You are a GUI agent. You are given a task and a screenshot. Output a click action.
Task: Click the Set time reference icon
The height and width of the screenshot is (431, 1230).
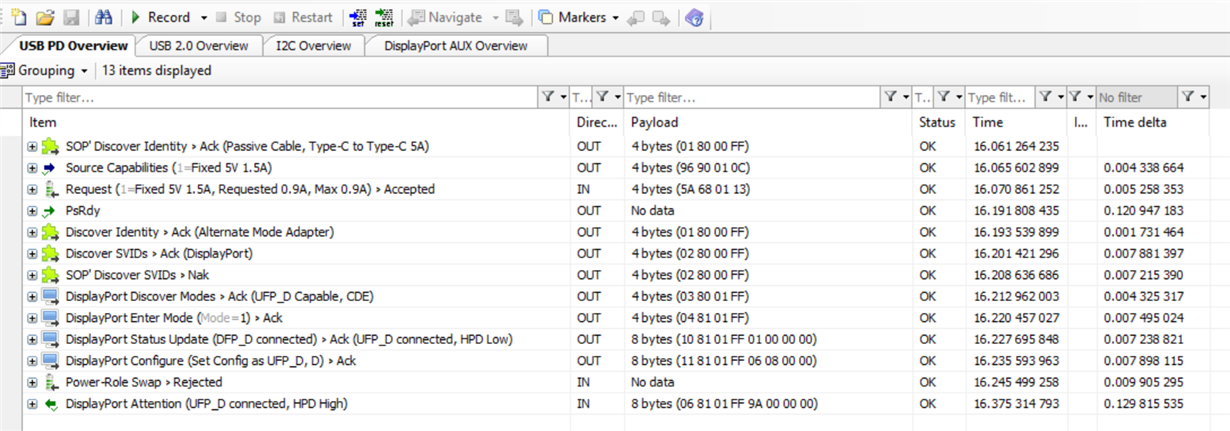pos(357,18)
